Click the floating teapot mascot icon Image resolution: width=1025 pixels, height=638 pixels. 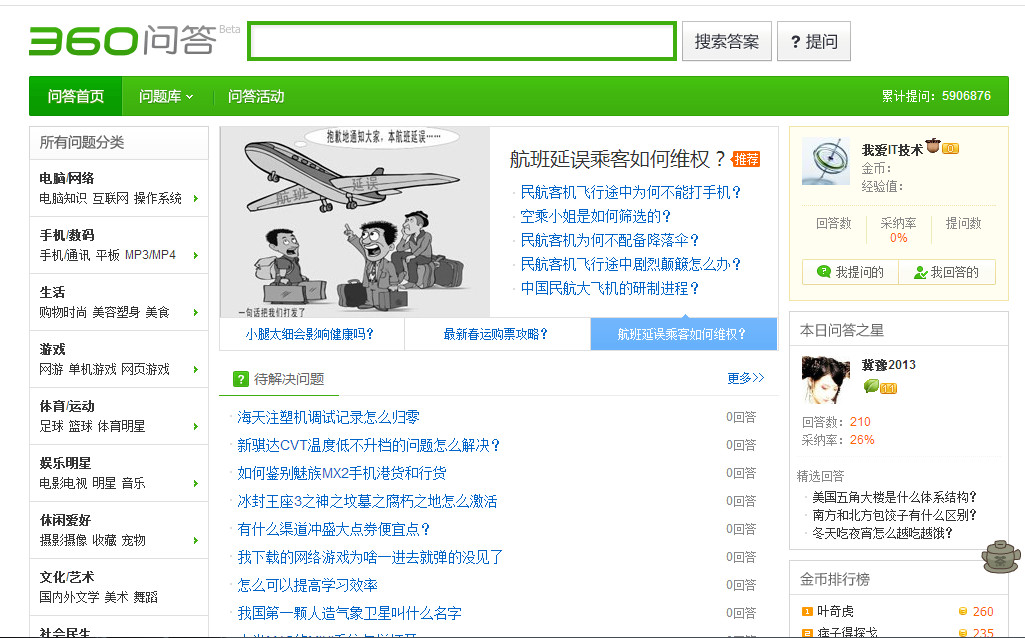(x=1001, y=556)
